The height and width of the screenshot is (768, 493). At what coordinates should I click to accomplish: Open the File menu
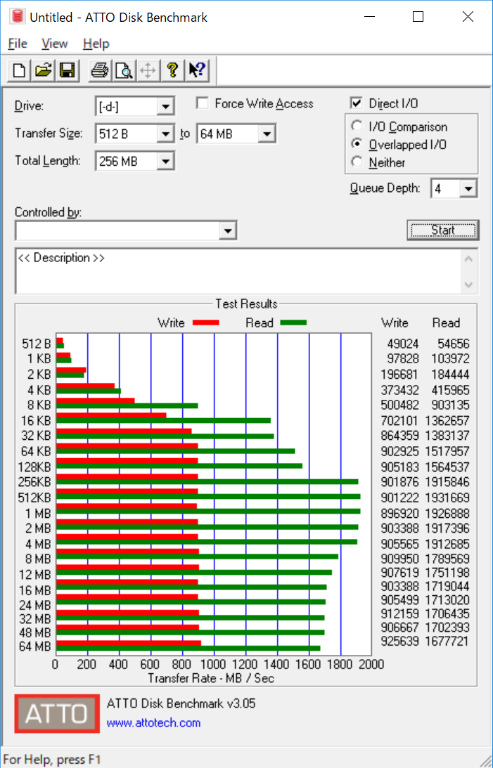point(17,44)
